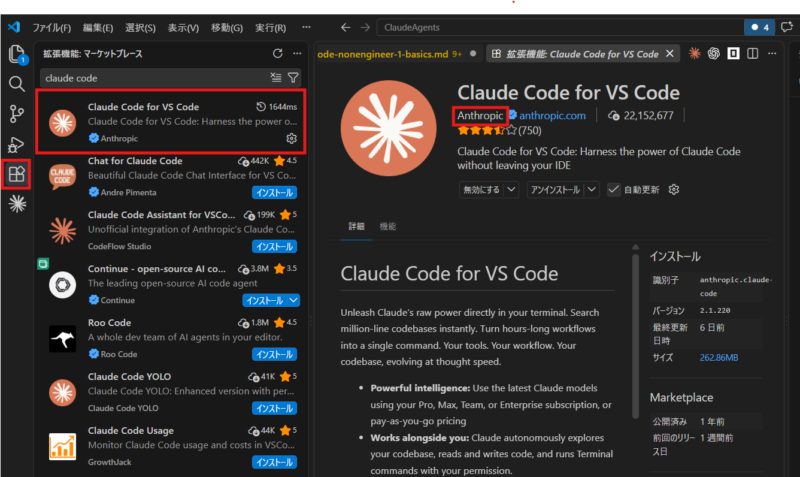800x477 pixels.
Task: Click the 無効にする button
Action: click(x=481, y=190)
